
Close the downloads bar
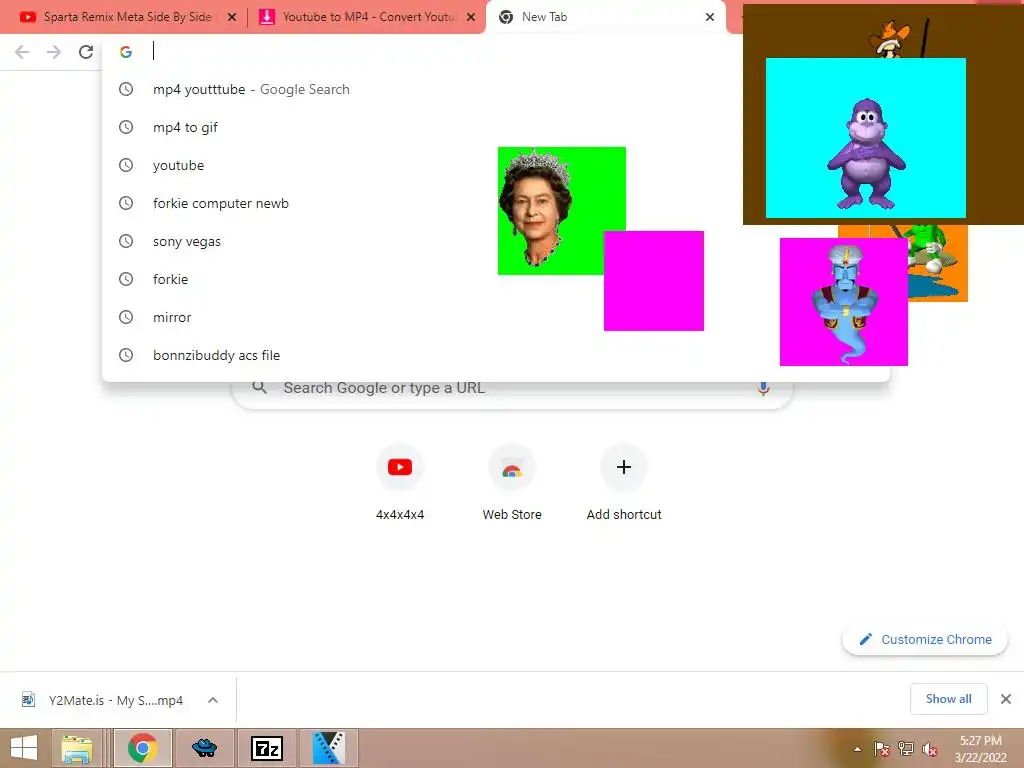(1006, 699)
